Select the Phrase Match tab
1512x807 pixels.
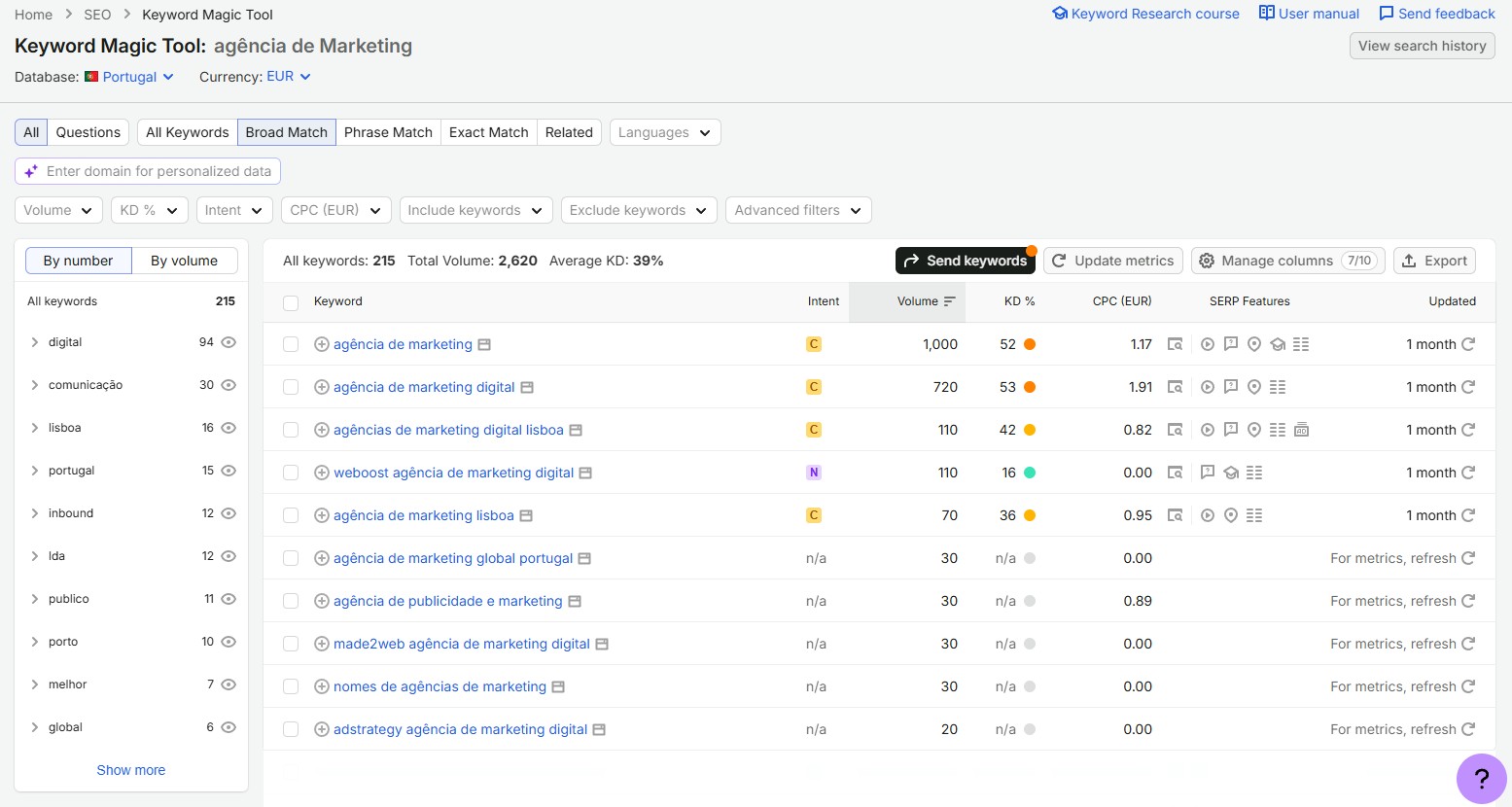pos(388,132)
